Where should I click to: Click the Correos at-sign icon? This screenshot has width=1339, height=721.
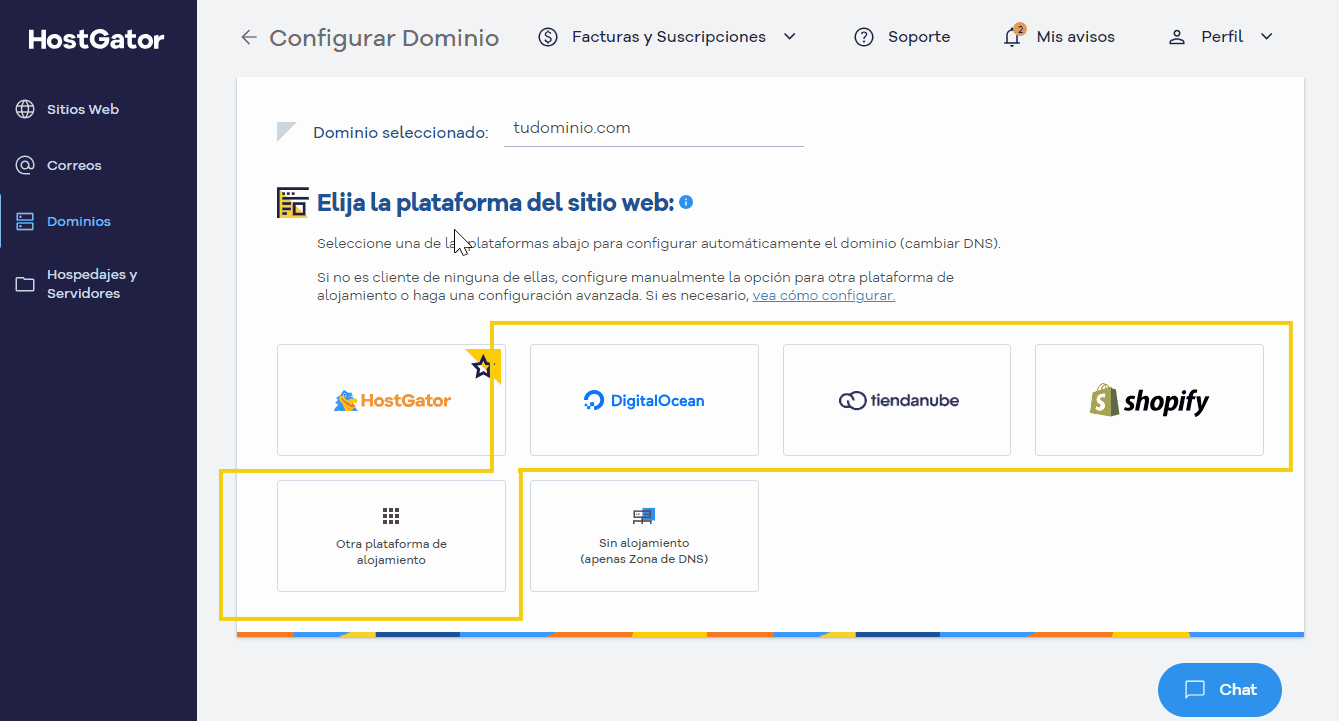click(25, 165)
